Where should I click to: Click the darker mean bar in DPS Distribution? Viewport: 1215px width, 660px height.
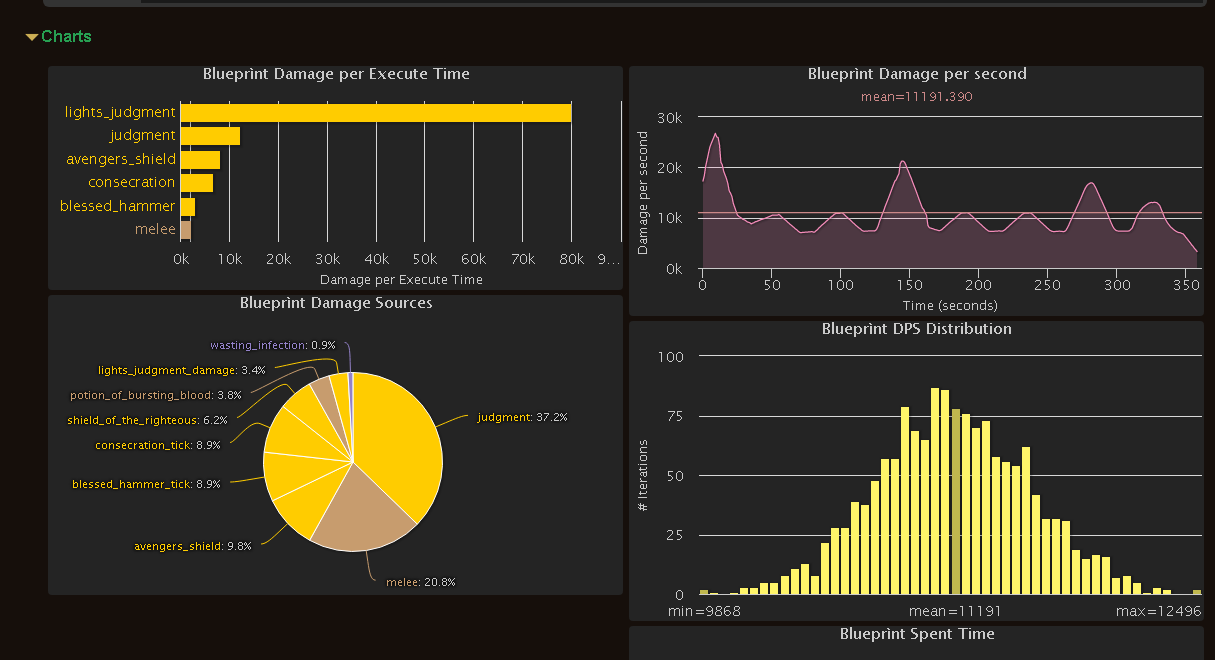pyautogui.click(x=955, y=501)
